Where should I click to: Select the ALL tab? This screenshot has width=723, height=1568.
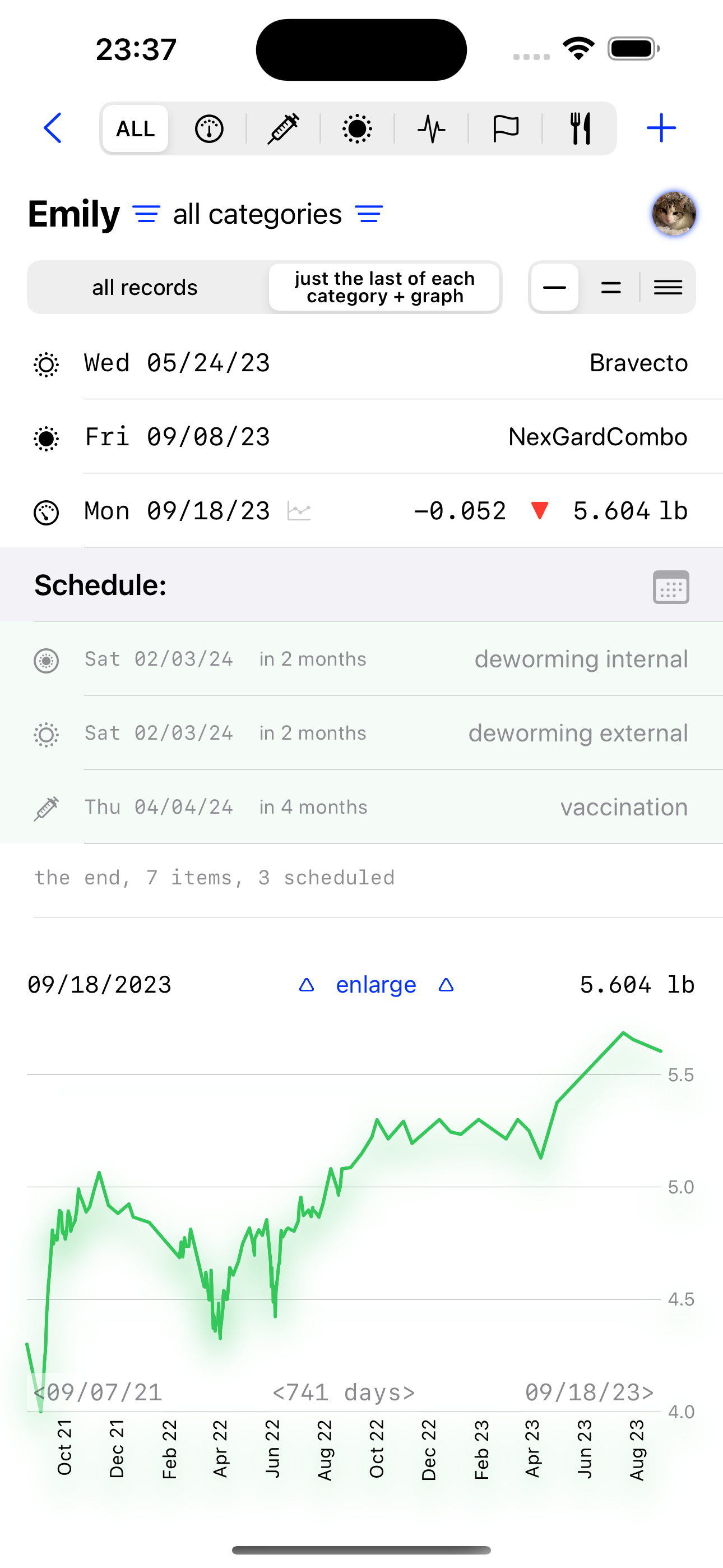[x=136, y=128]
